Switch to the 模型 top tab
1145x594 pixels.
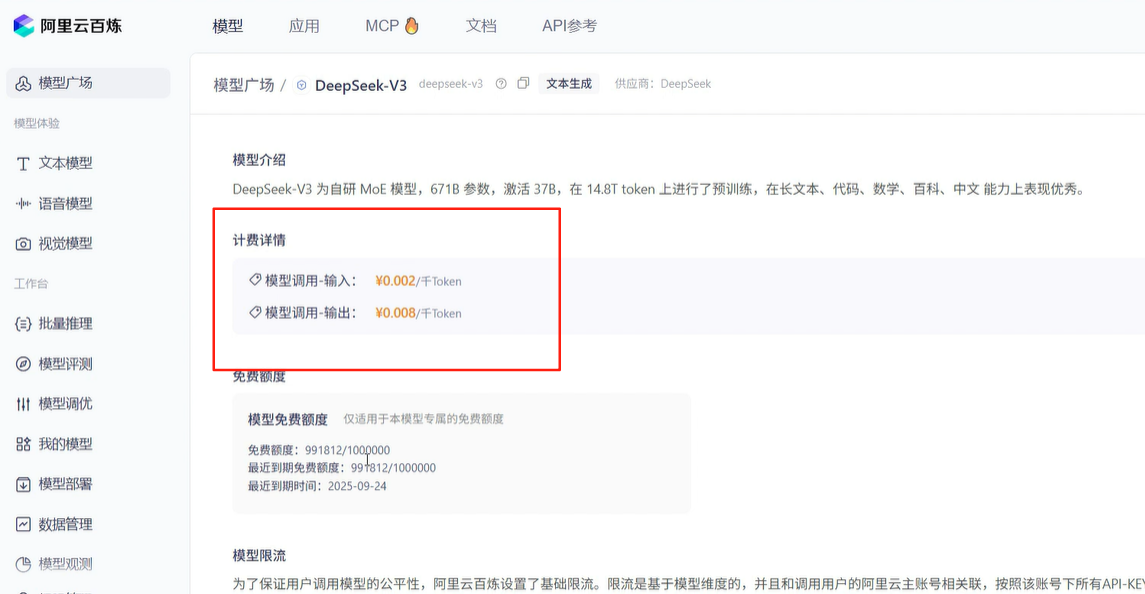click(228, 26)
